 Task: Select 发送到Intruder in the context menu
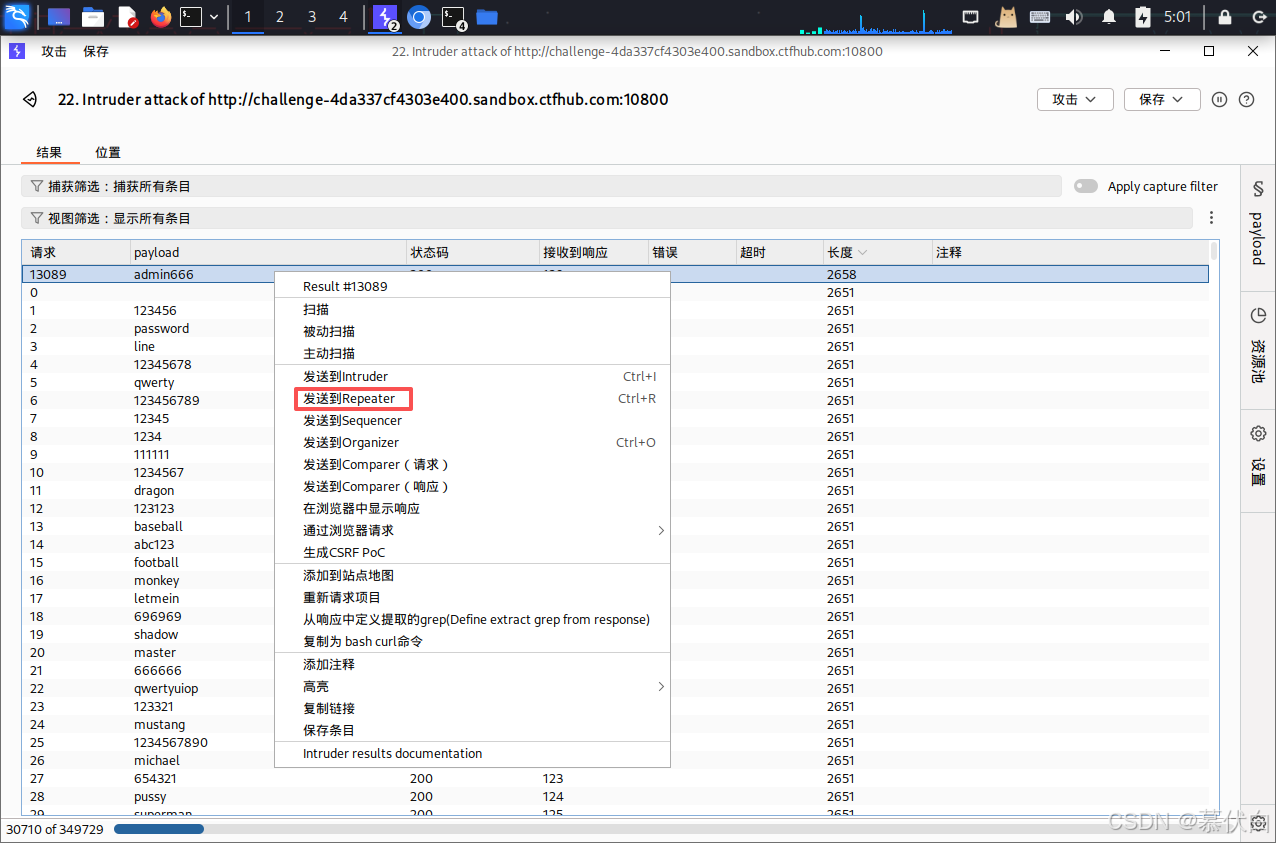coord(472,376)
